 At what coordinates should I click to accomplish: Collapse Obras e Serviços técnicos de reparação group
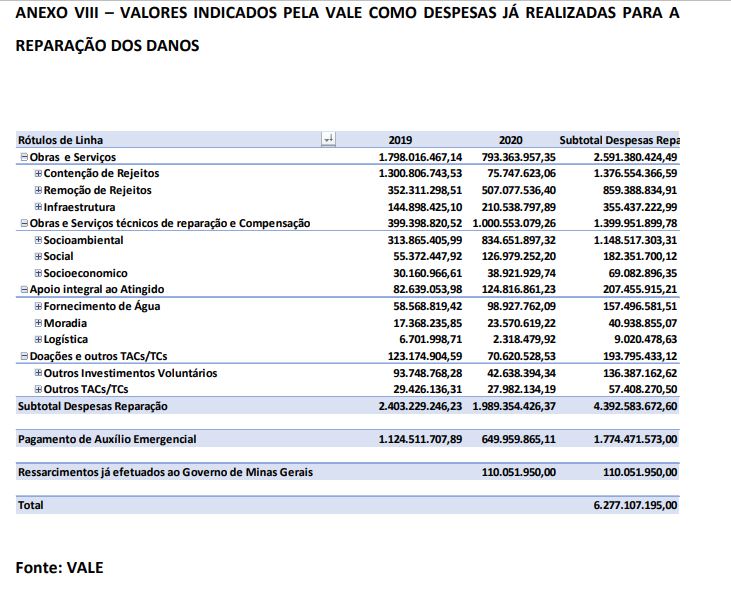click(x=24, y=224)
